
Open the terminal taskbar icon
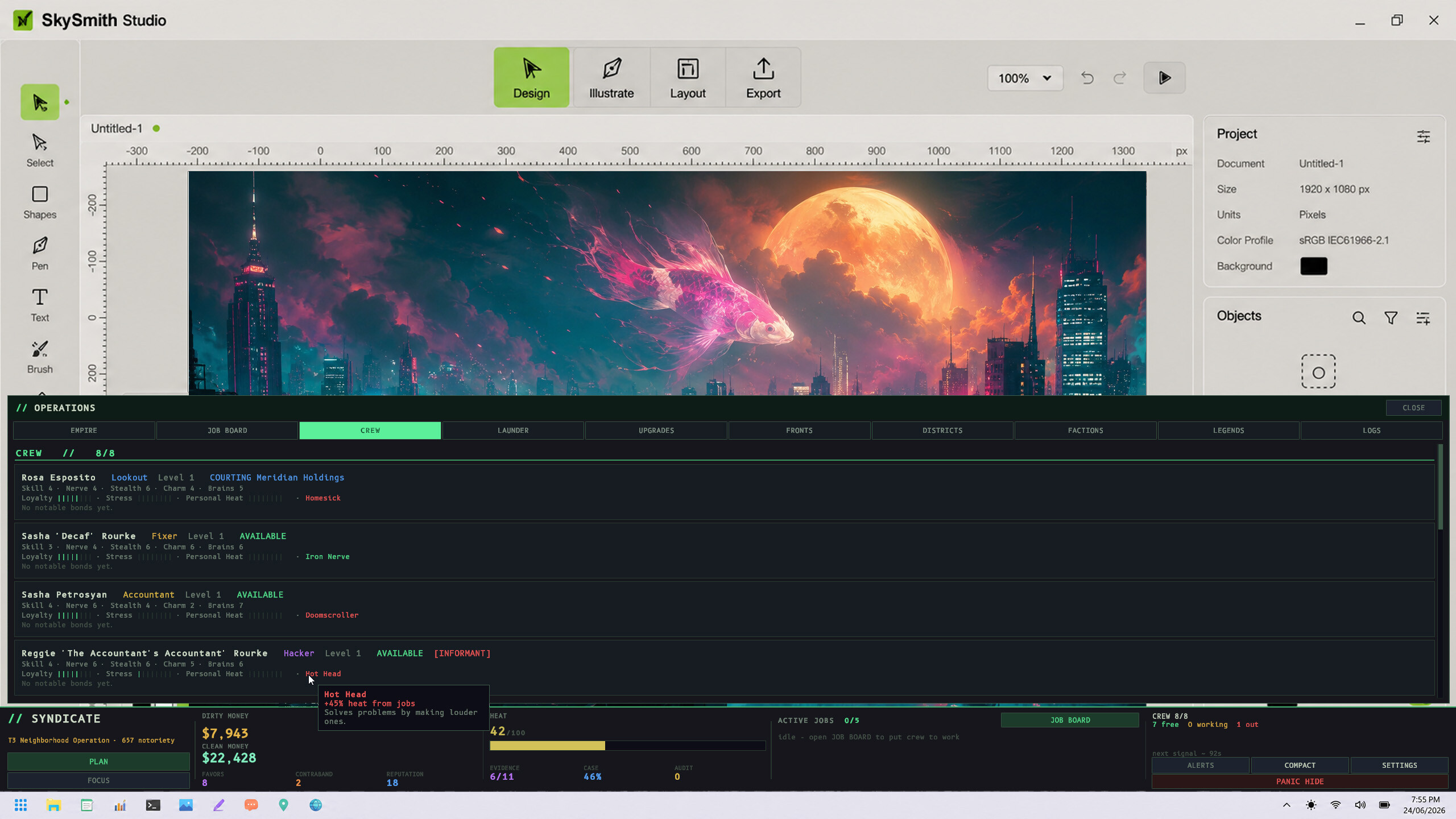(x=153, y=805)
